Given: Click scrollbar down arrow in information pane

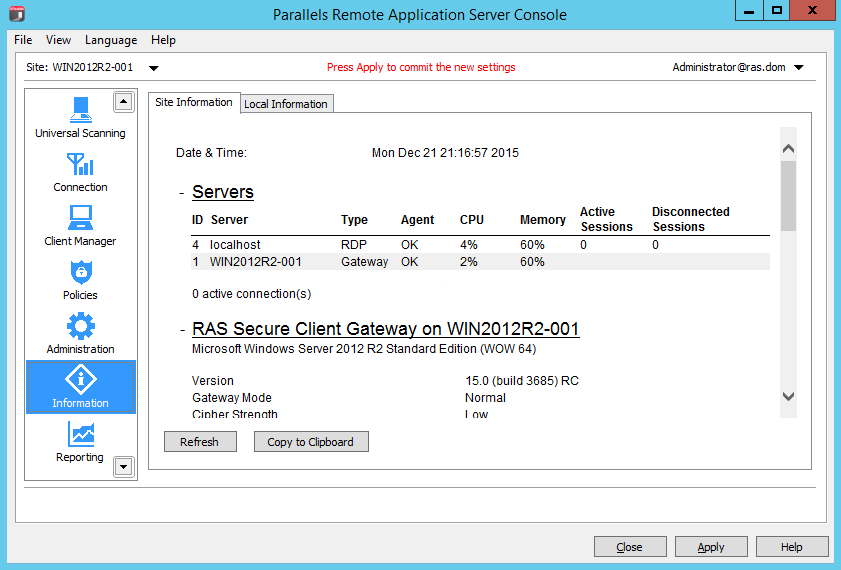Looking at the screenshot, I should [x=788, y=396].
